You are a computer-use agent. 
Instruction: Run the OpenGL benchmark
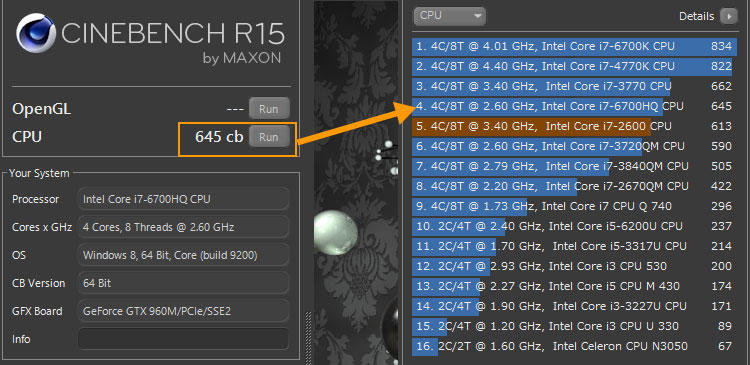(x=269, y=109)
